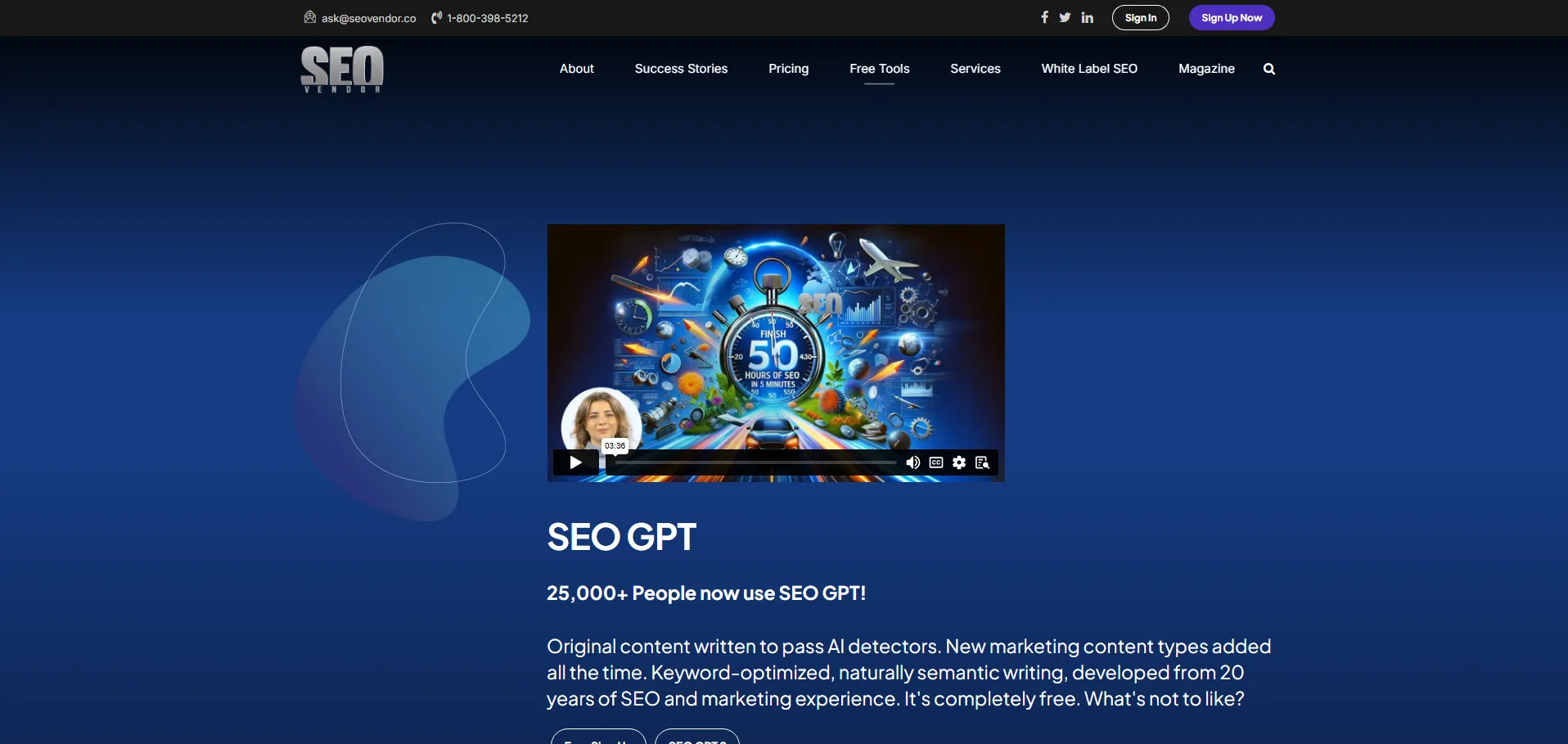
Task: Open the video transcript search icon
Action: tap(982, 462)
